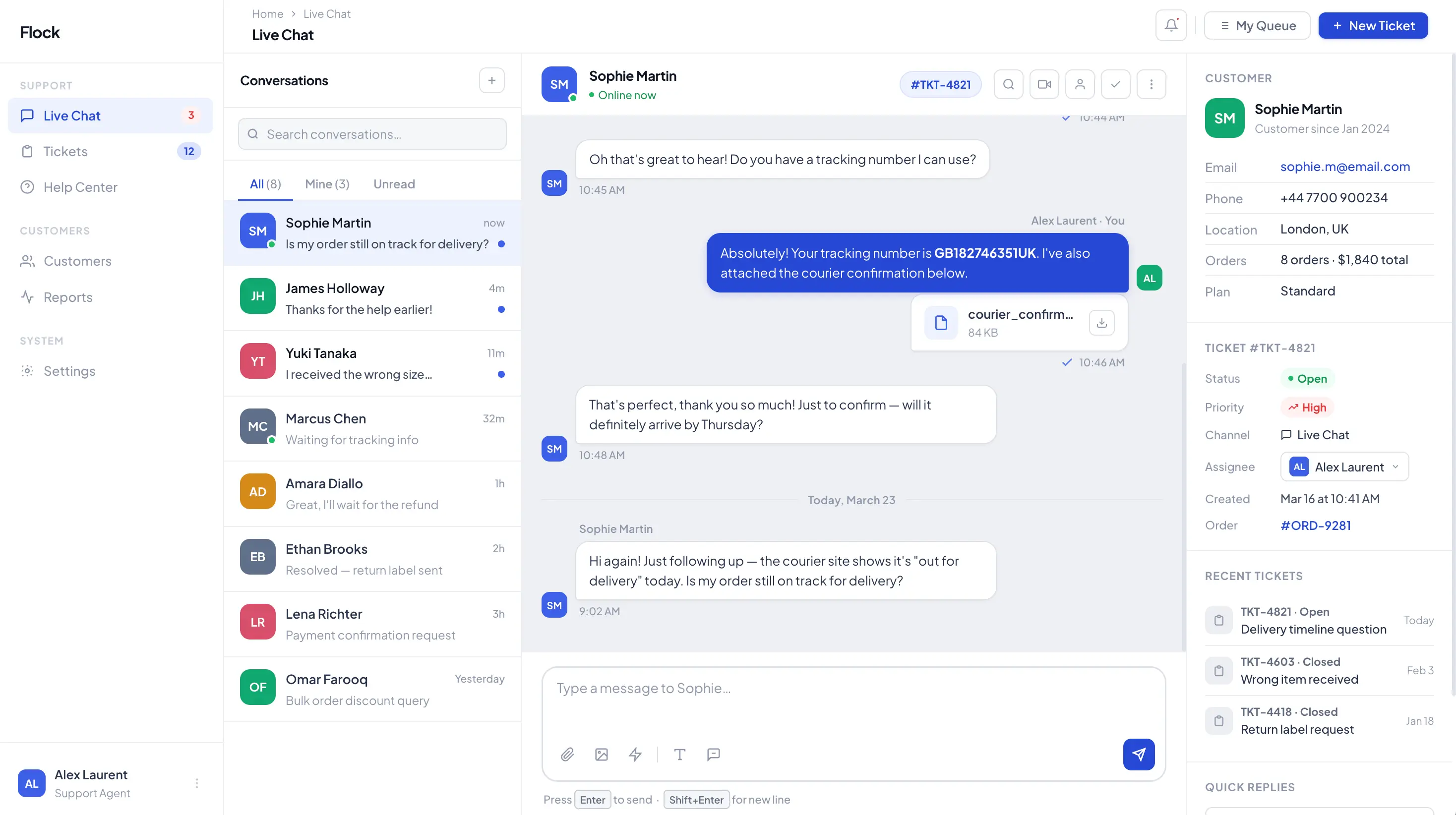Click the Flock logo
The width and height of the screenshot is (1456, 815).
[40, 32]
